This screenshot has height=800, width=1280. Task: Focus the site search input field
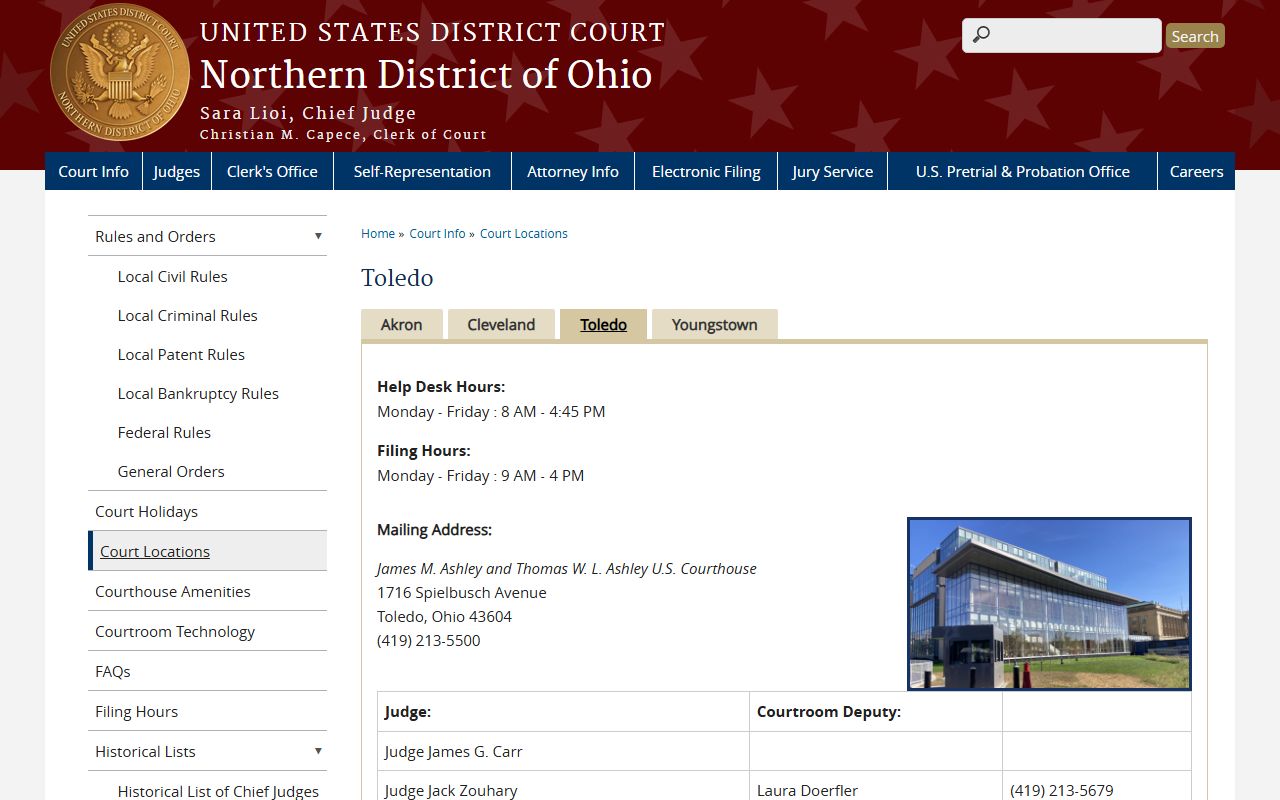tap(1062, 35)
